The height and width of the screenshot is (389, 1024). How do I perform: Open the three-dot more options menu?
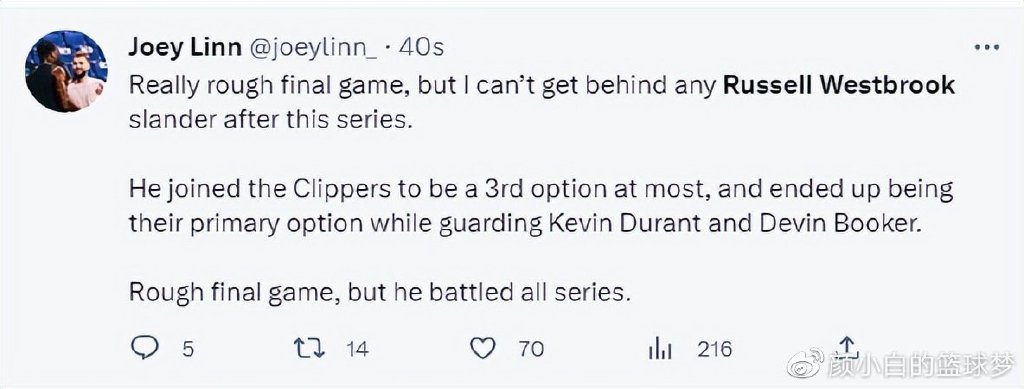[x=986, y=47]
